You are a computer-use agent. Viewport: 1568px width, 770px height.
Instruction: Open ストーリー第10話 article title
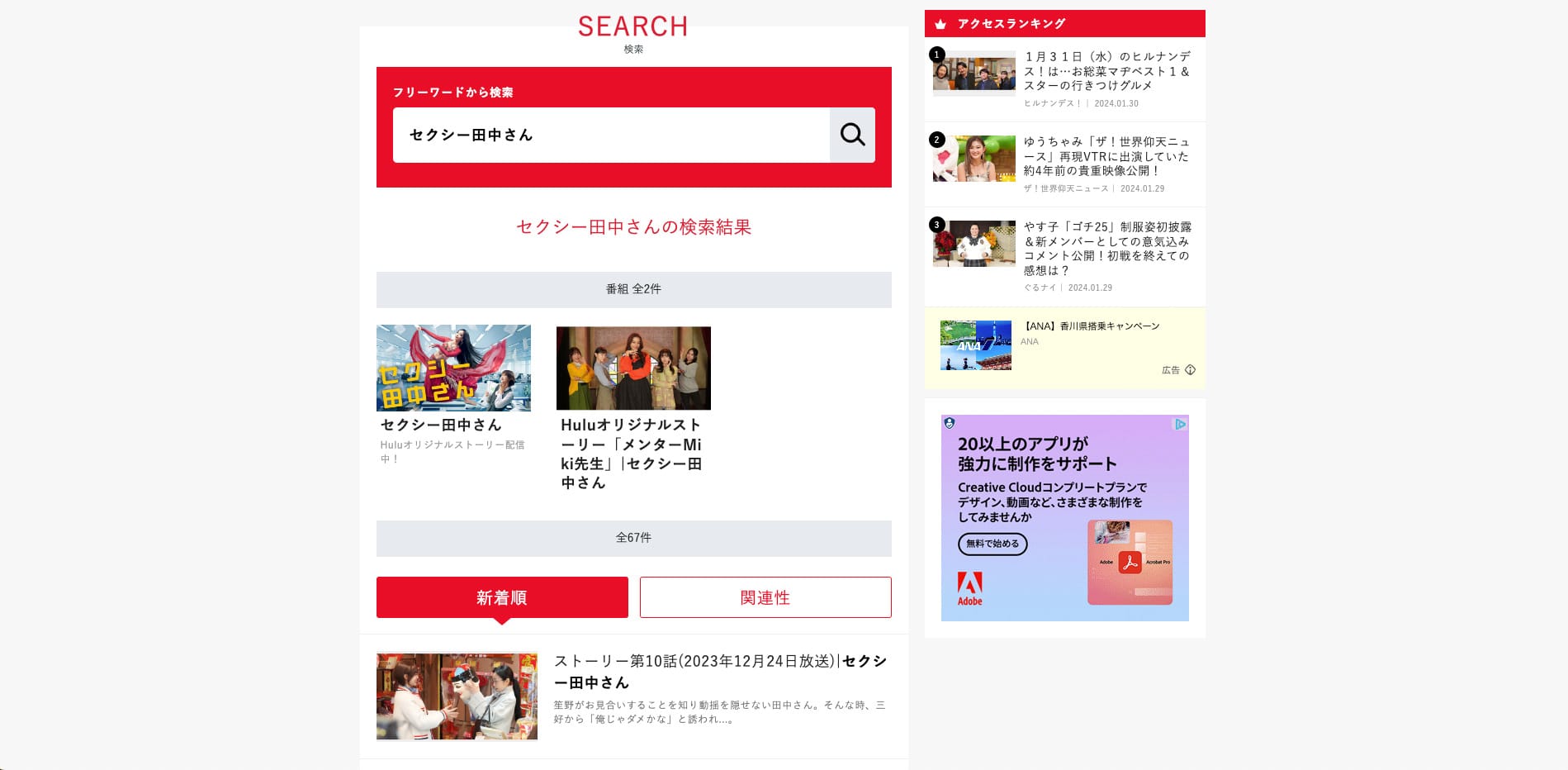[721, 672]
